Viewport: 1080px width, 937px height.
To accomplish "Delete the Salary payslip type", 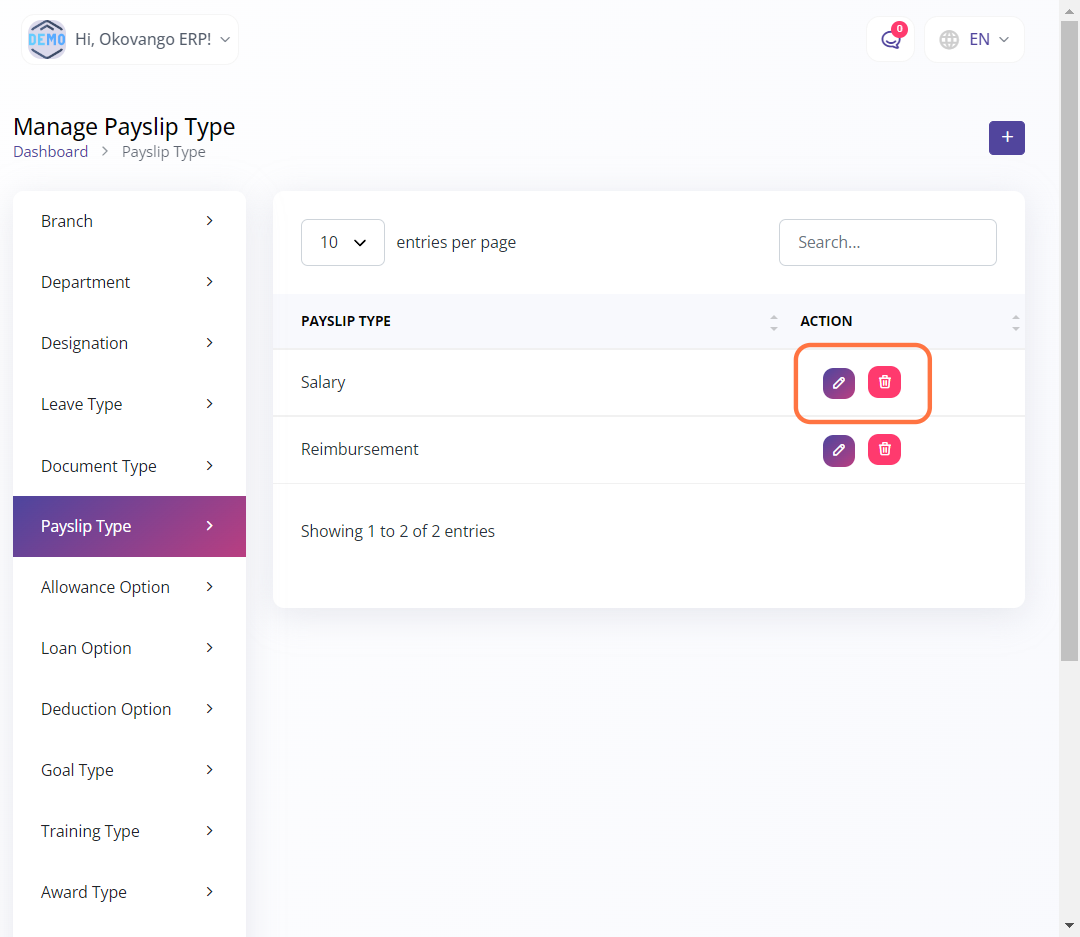I will [884, 382].
